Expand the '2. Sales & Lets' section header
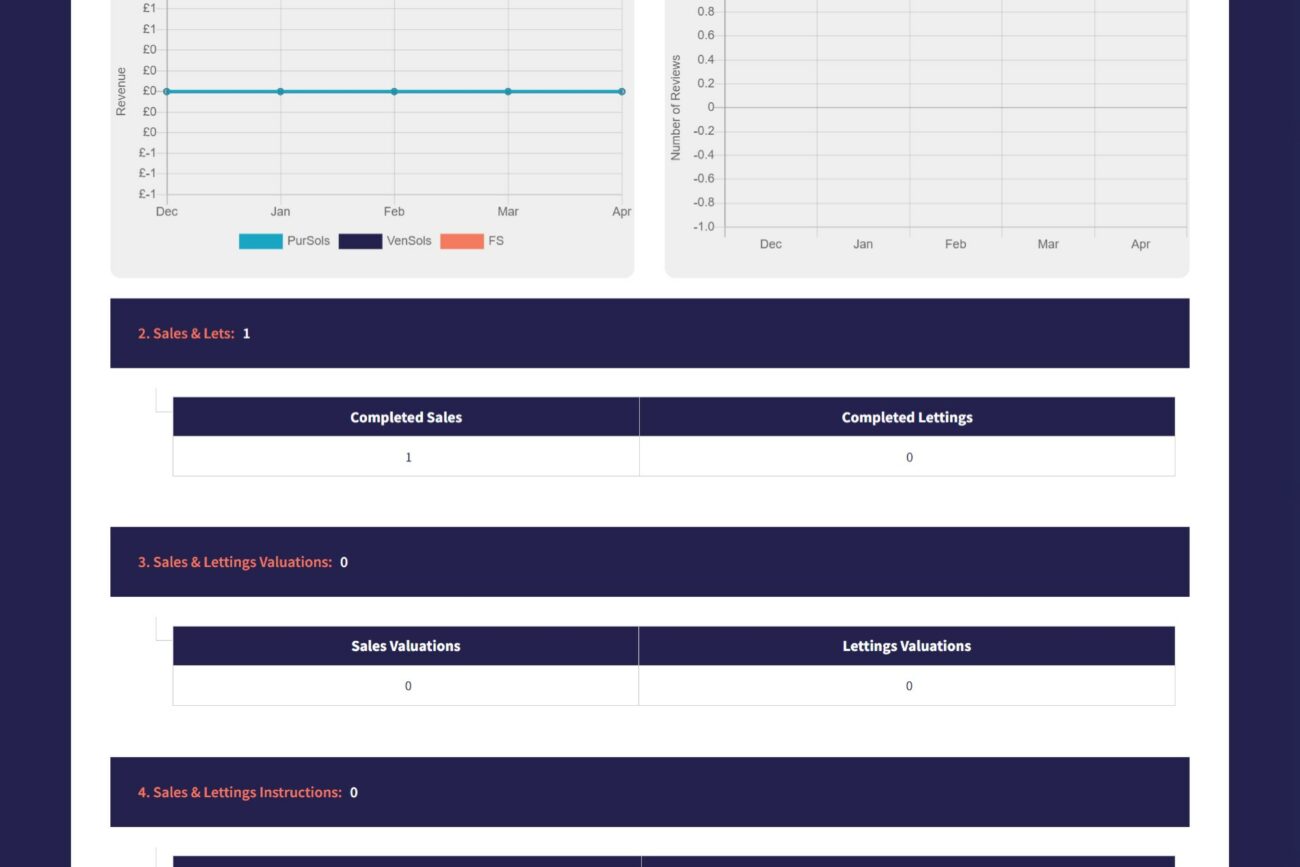 (x=649, y=333)
